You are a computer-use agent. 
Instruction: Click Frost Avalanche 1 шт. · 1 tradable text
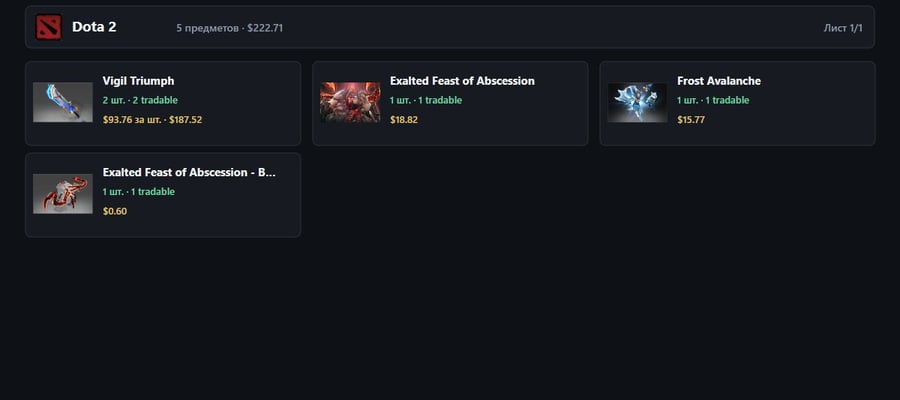pyautogui.click(x=713, y=100)
